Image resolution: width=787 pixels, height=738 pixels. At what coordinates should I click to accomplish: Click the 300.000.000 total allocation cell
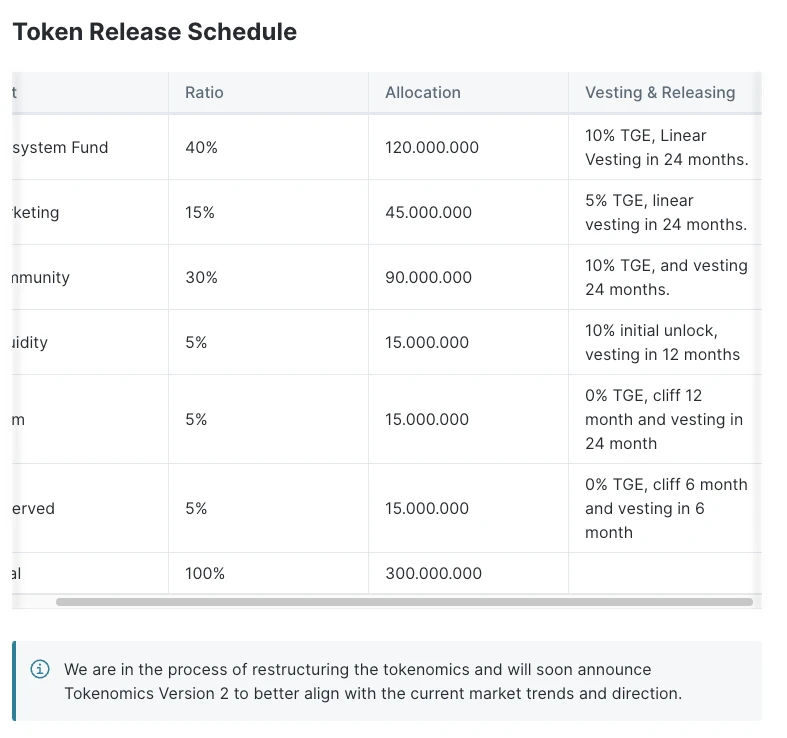coord(433,573)
